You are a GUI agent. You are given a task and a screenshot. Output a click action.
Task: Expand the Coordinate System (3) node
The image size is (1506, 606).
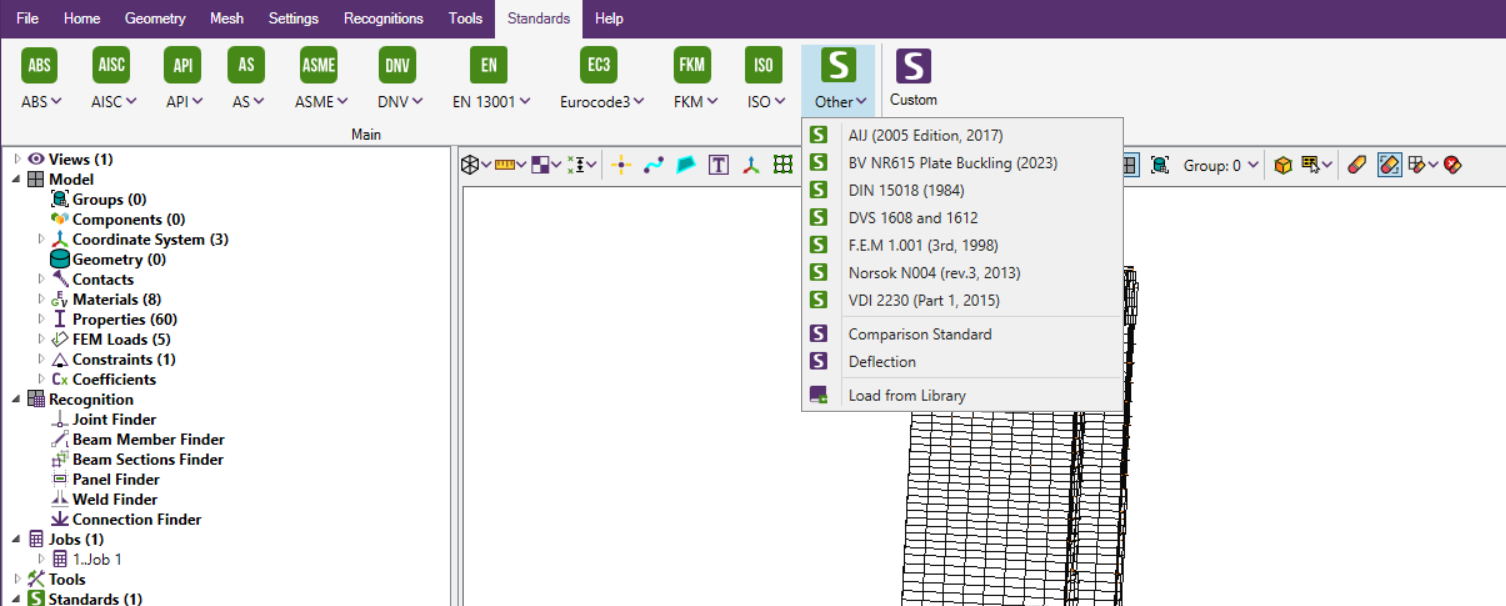41,239
